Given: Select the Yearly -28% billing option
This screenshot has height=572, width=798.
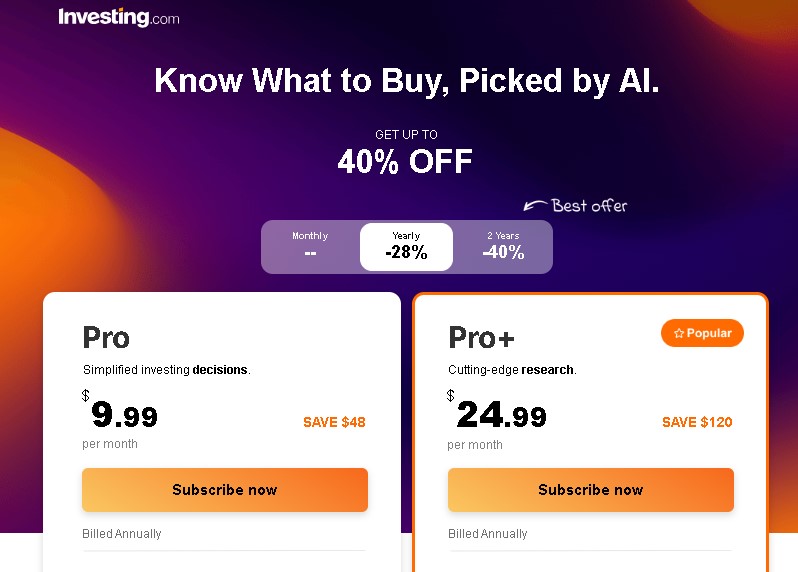Looking at the screenshot, I should [x=406, y=247].
